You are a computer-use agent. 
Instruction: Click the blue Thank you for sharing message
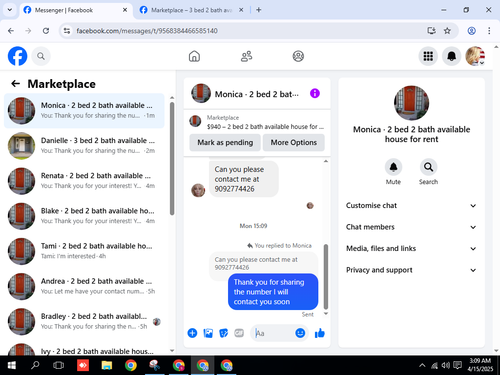point(273,292)
